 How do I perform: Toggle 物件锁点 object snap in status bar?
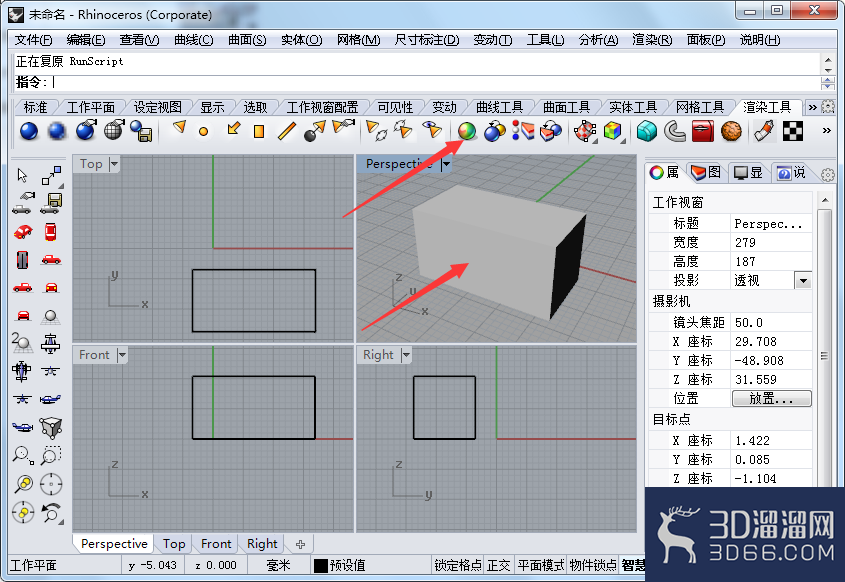[593, 565]
